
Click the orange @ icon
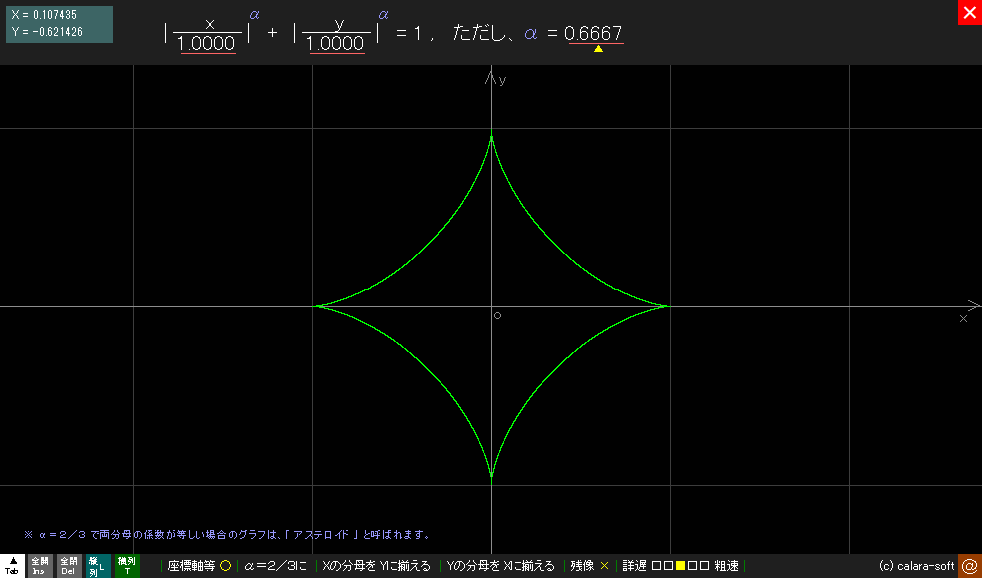969,566
